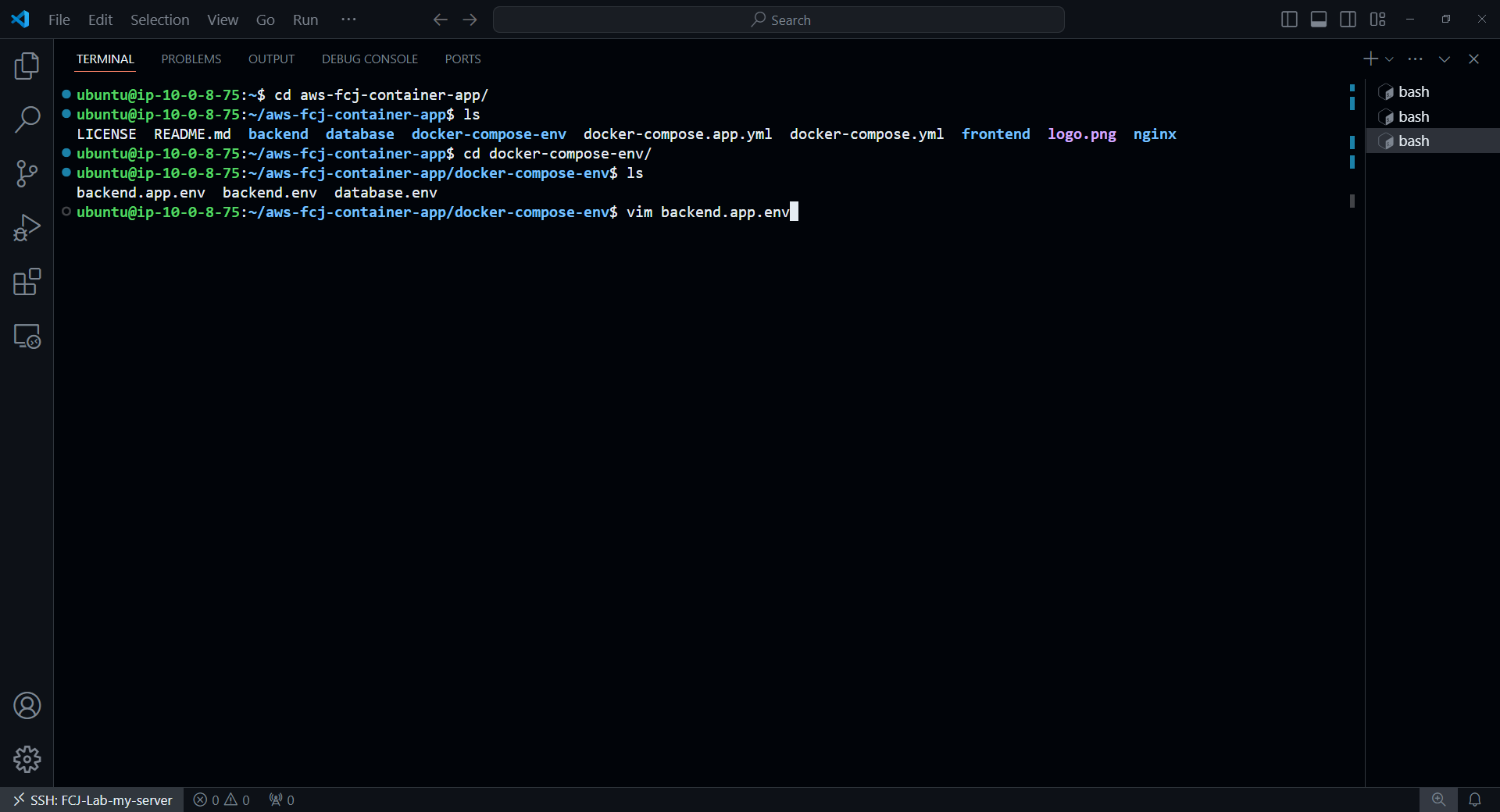Open the Explorer view in activity bar
The height and width of the screenshot is (812, 1500).
coord(27,66)
